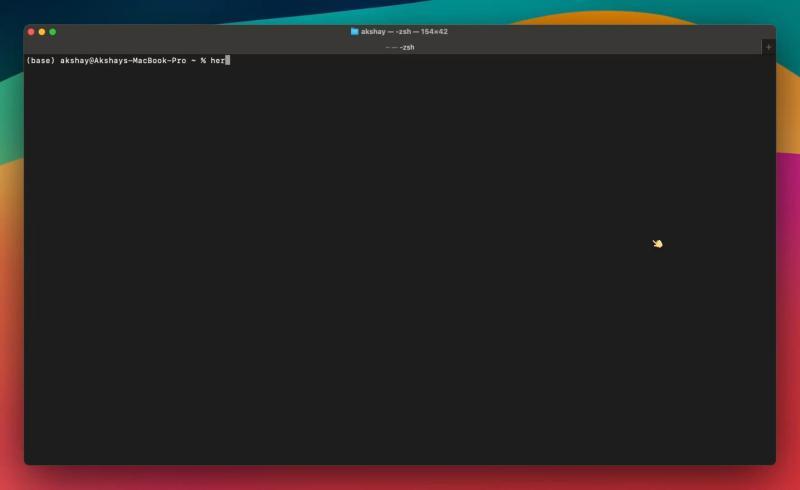Screen dimensions: 800x490
Task: Click the '(base)' conda environment label
Action: [40, 61]
